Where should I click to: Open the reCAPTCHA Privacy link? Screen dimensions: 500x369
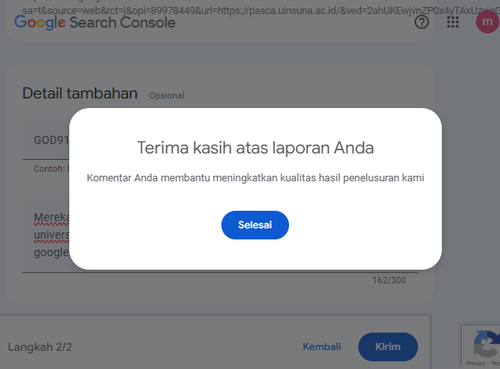pos(475,363)
